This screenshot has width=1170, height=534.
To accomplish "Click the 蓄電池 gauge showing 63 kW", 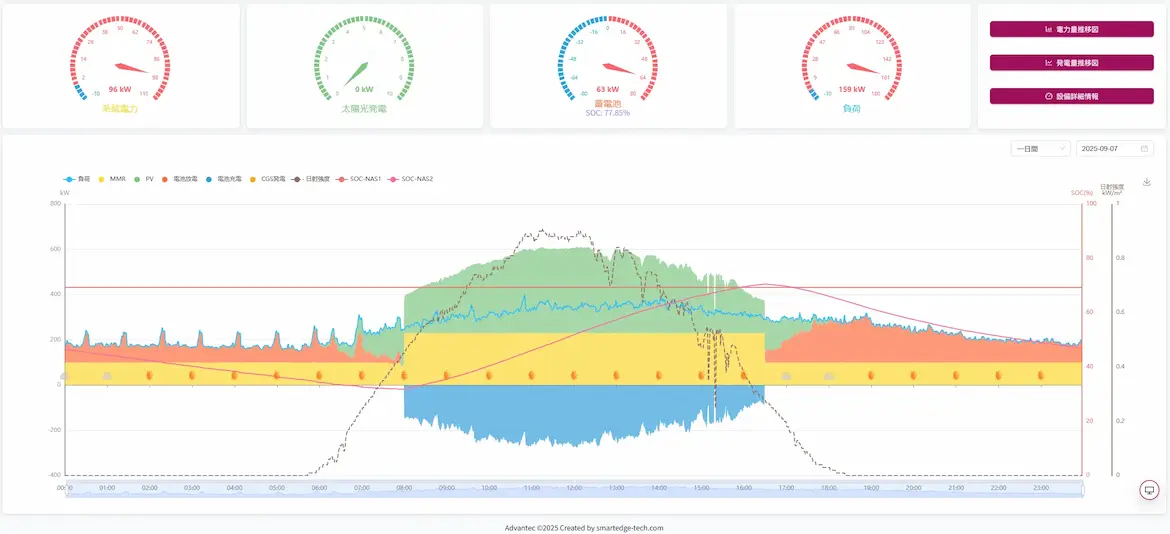I will [608, 63].
